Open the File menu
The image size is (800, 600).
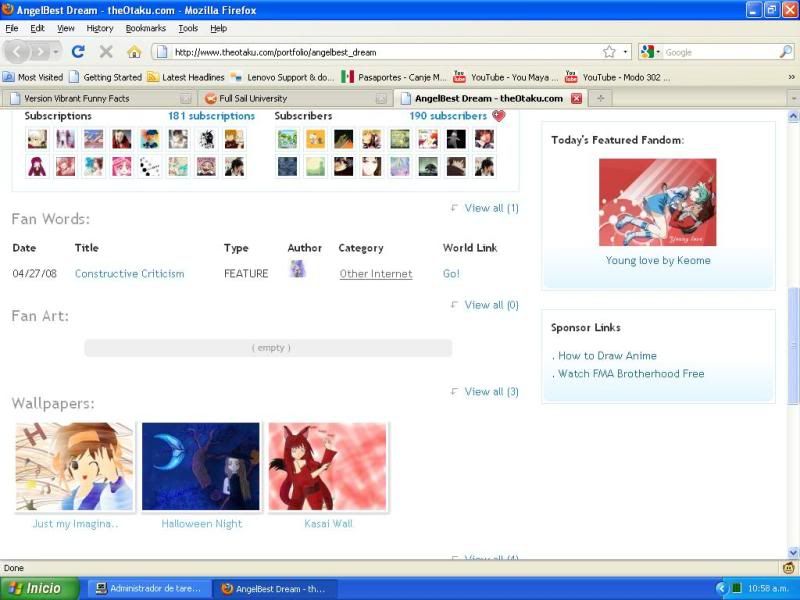pos(12,28)
